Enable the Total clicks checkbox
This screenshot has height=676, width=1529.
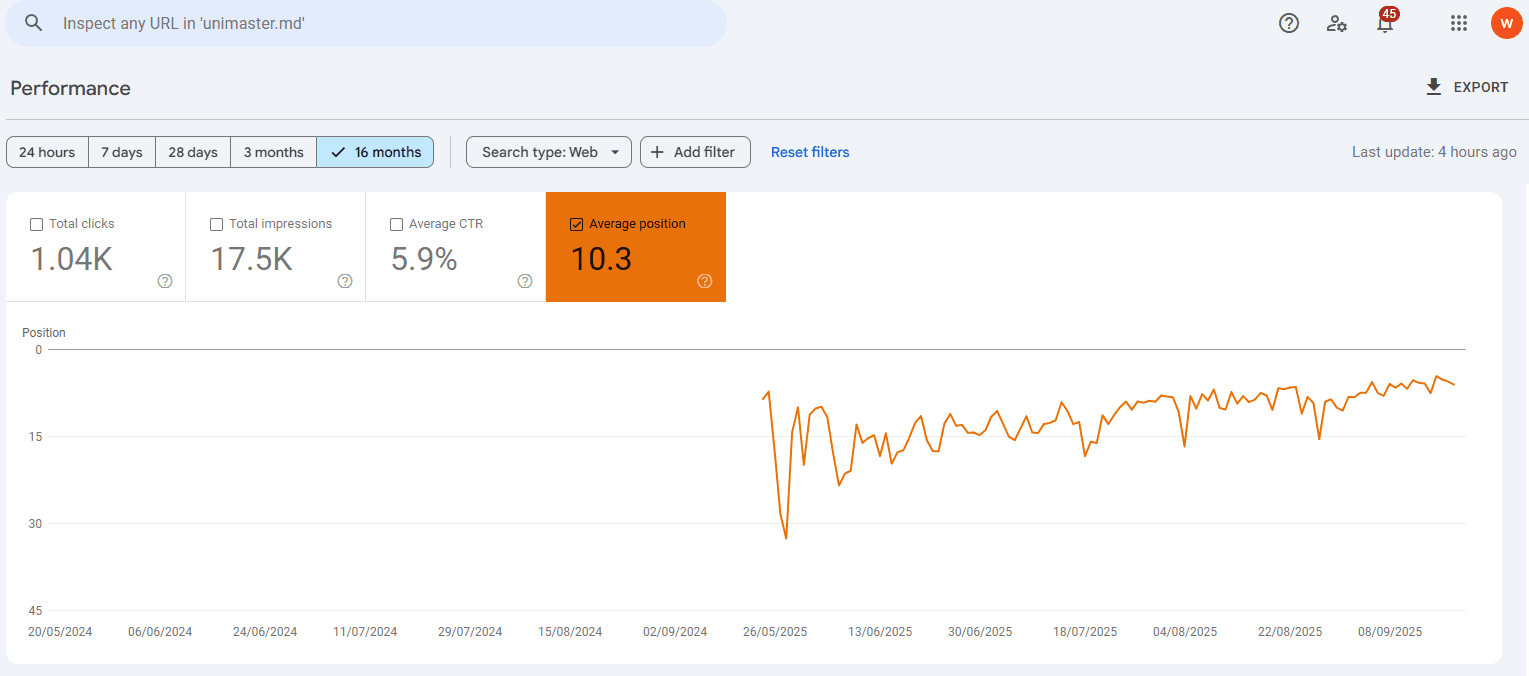click(x=37, y=224)
